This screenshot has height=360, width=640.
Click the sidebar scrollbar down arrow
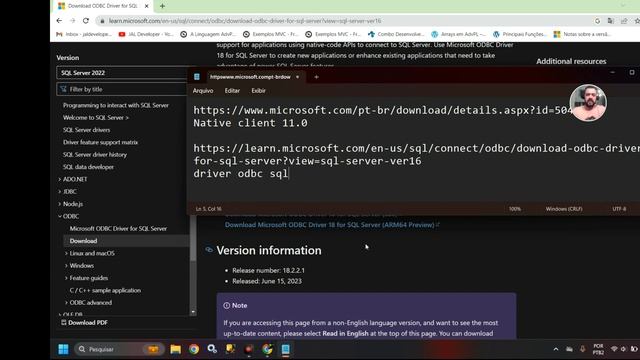click(x=193, y=312)
